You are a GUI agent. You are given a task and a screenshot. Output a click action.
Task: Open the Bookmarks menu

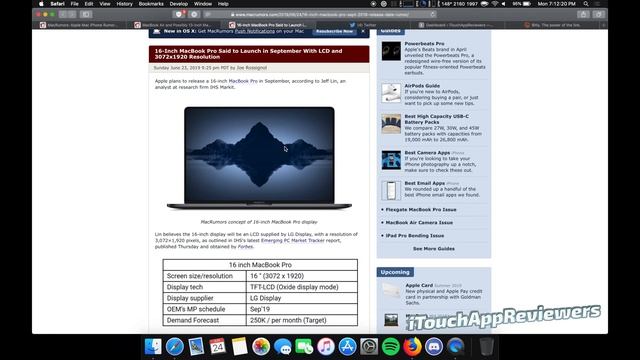click(x=151, y=4)
